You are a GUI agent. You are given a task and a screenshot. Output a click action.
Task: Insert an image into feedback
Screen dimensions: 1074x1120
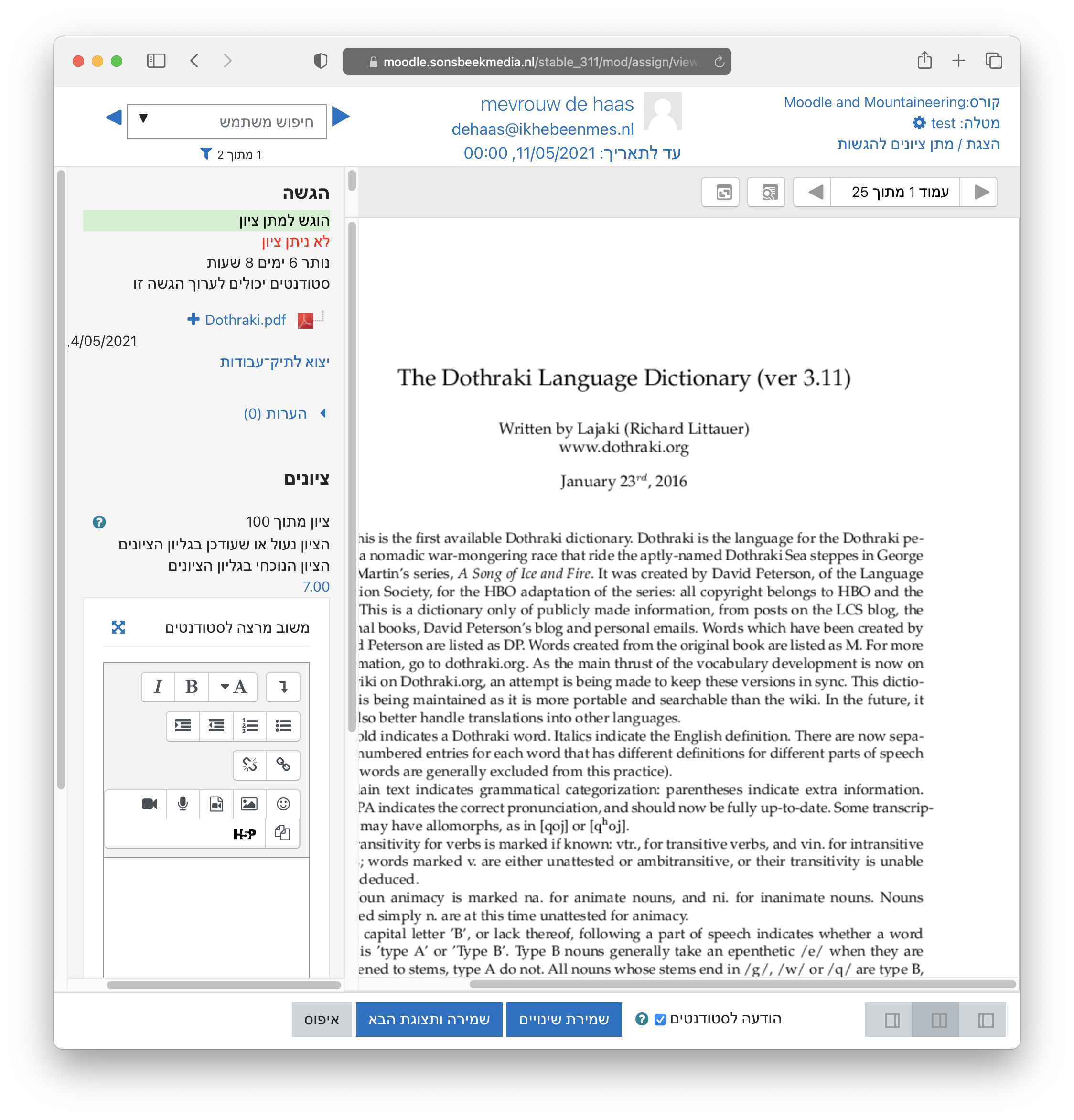click(249, 804)
